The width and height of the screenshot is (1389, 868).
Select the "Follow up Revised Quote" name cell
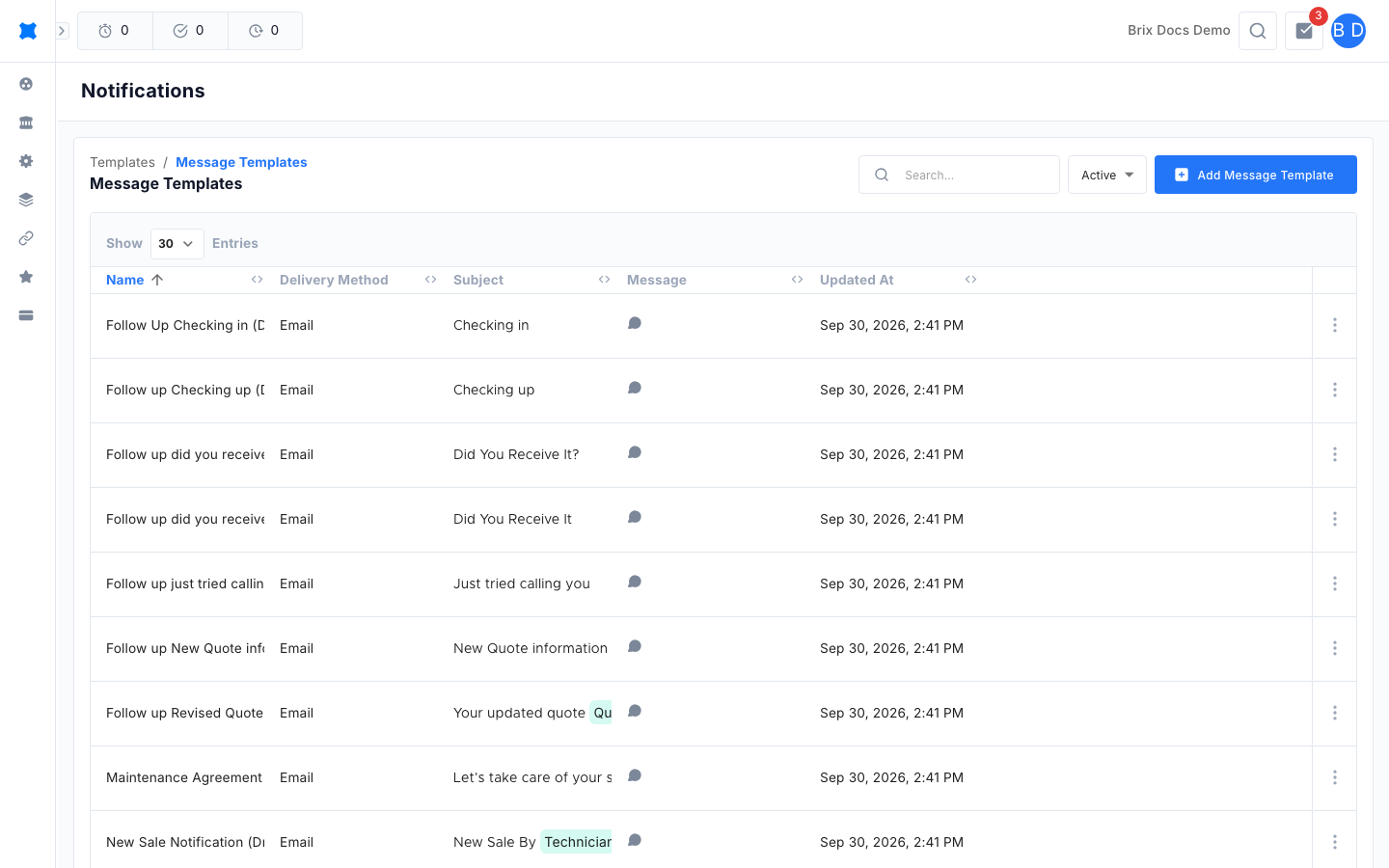[x=184, y=713]
